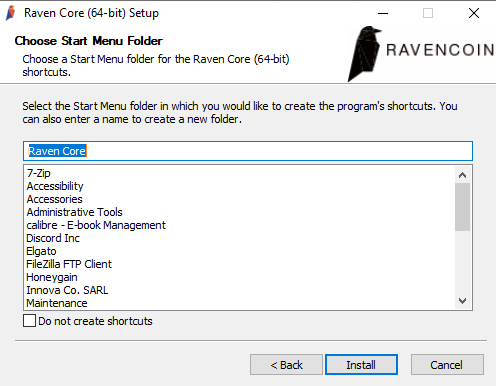The width and height of the screenshot is (496, 386).
Task: Click the Raven Core folder name field
Action: tap(248, 151)
